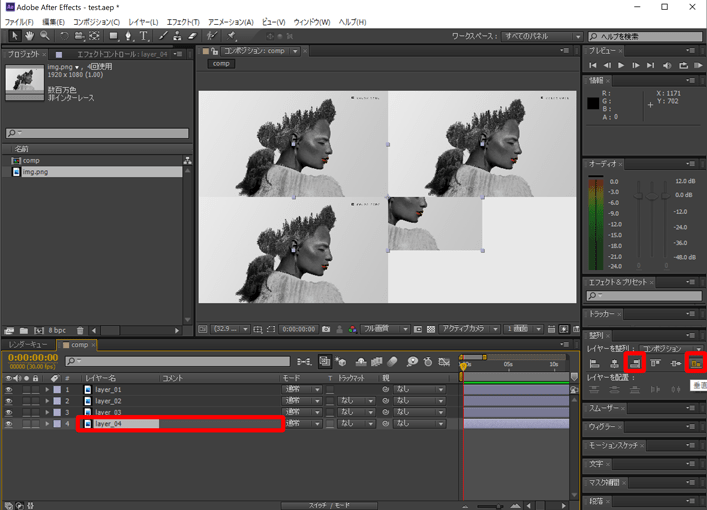Click the align left edges icon

click(594, 363)
